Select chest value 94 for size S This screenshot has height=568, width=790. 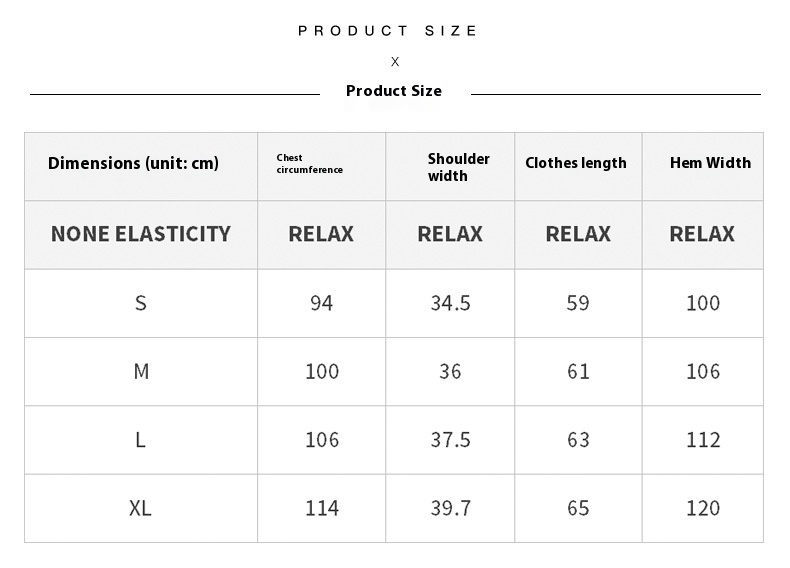click(x=321, y=303)
